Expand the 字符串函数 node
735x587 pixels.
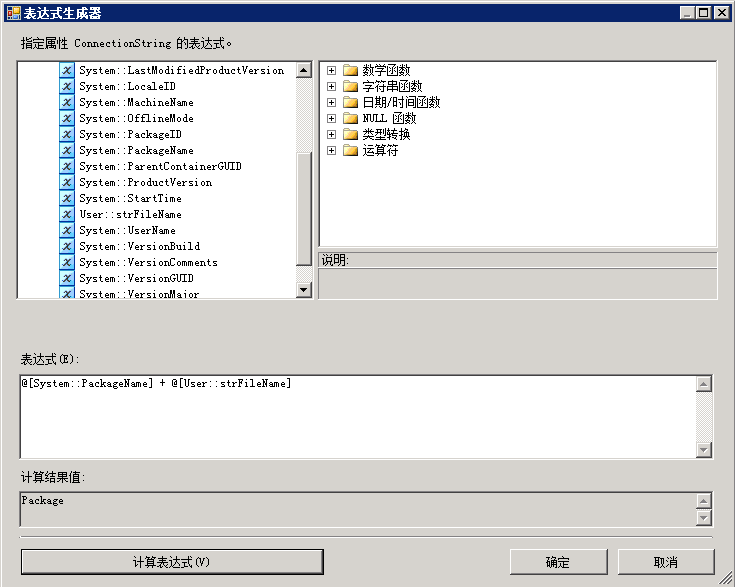coord(331,86)
